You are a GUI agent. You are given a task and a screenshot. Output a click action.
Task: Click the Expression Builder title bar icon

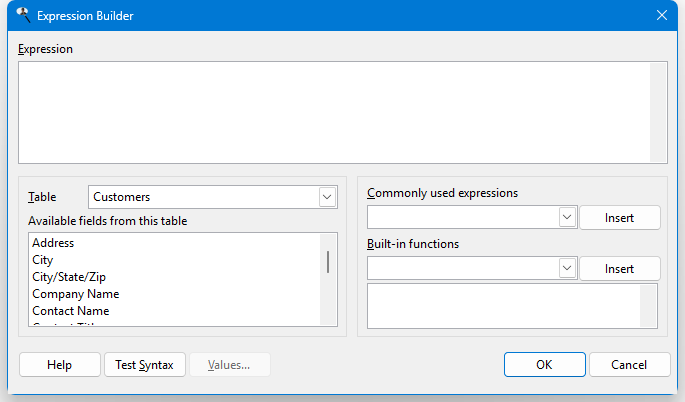pyautogui.click(x=23, y=15)
